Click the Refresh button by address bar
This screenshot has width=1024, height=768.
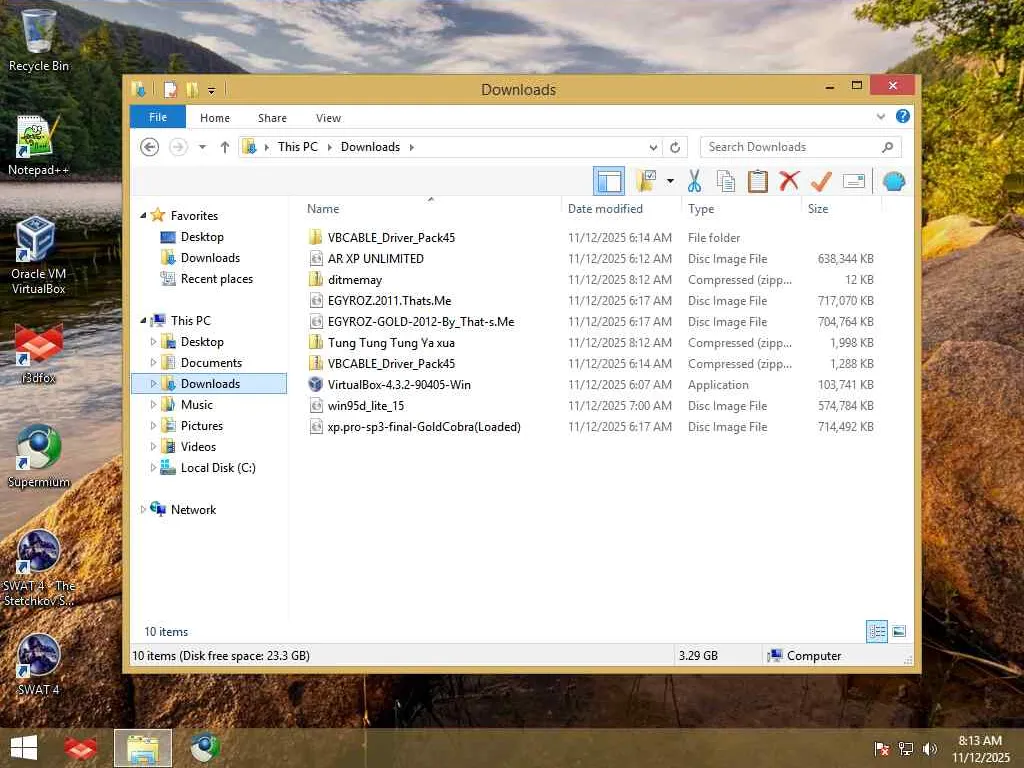click(x=675, y=148)
